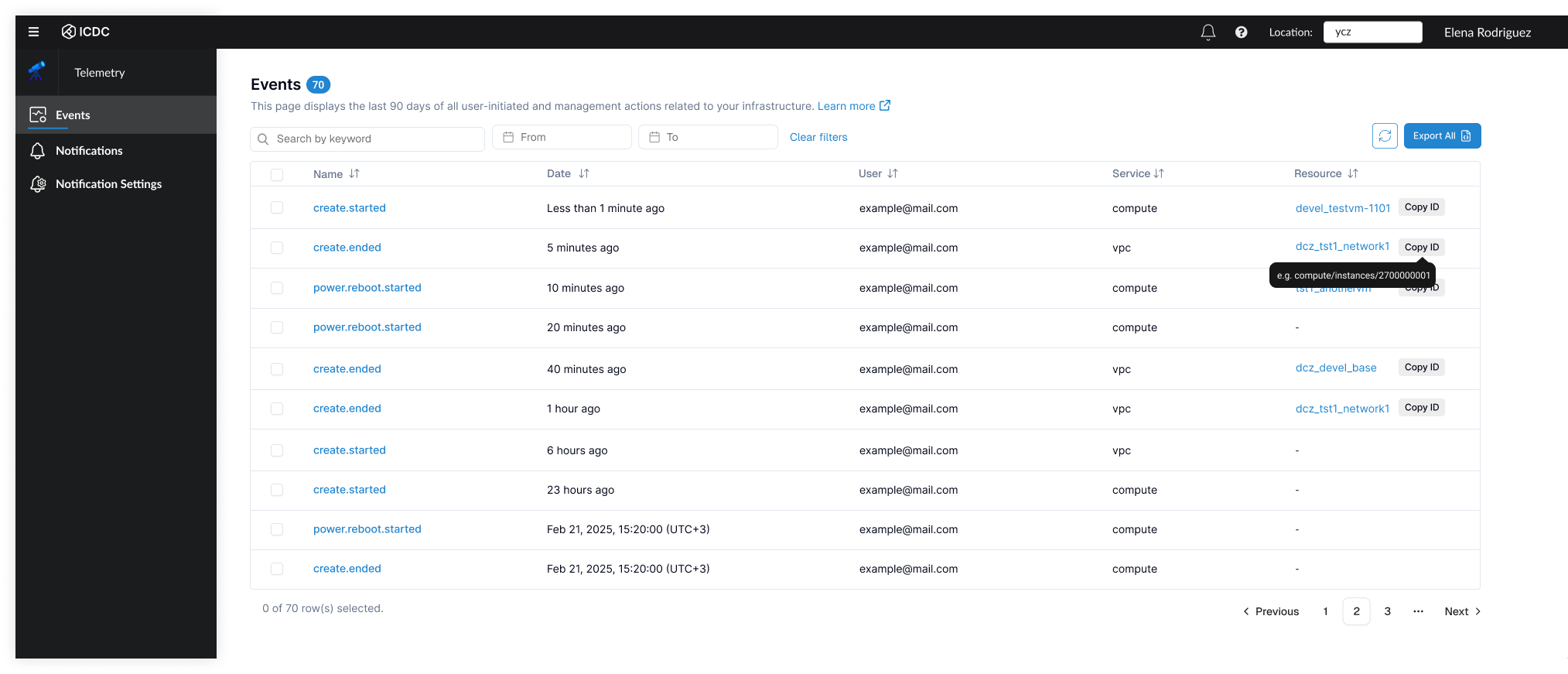Click 'compute' in the 20 minutes ago row
The width and height of the screenshot is (1568, 674).
click(x=1134, y=327)
